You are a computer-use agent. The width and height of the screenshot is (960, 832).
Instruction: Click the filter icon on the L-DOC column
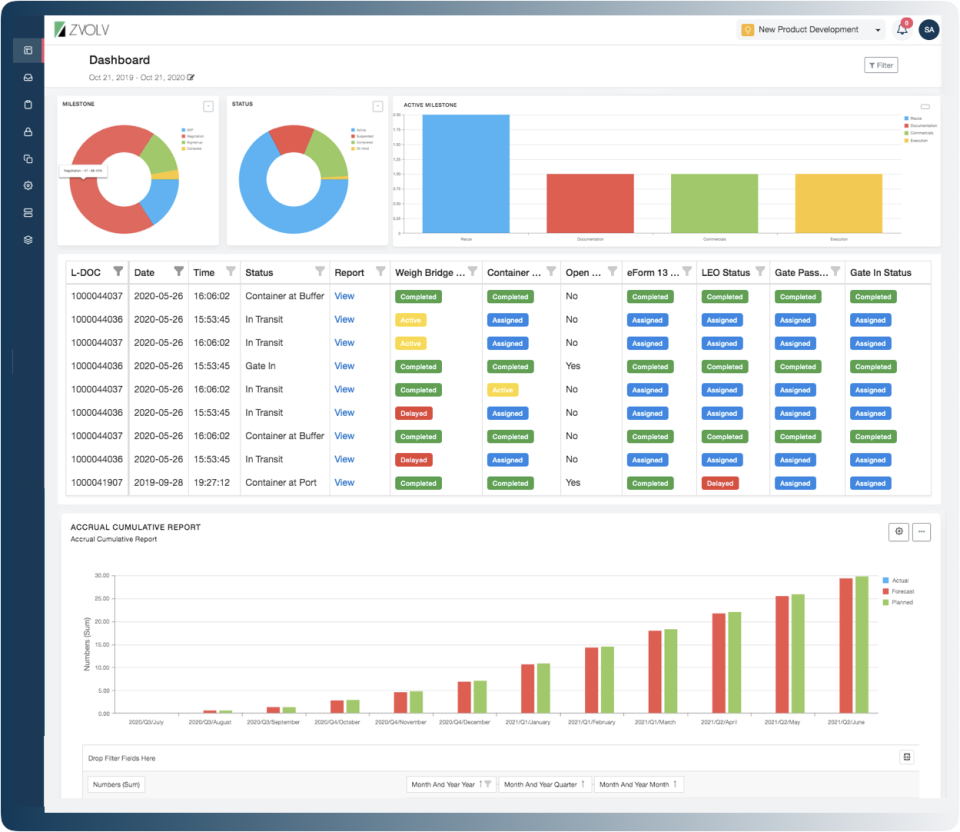pyautogui.click(x=118, y=271)
